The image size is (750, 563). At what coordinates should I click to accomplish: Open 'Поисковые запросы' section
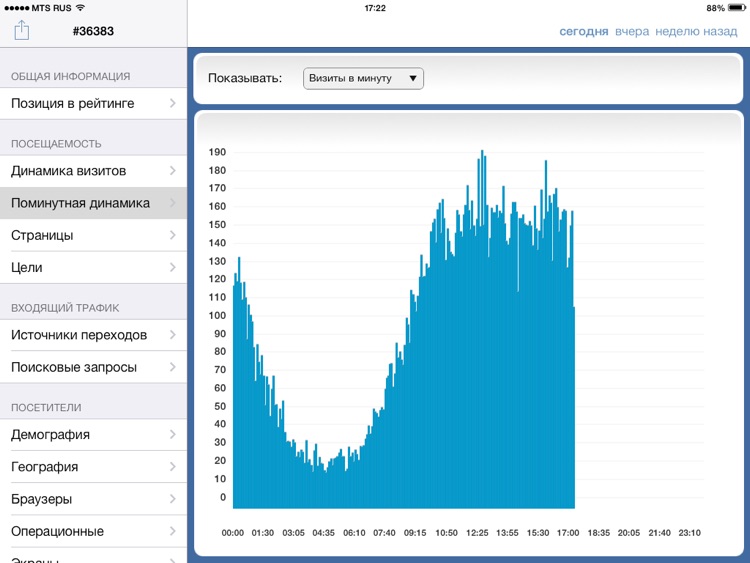point(93,367)
